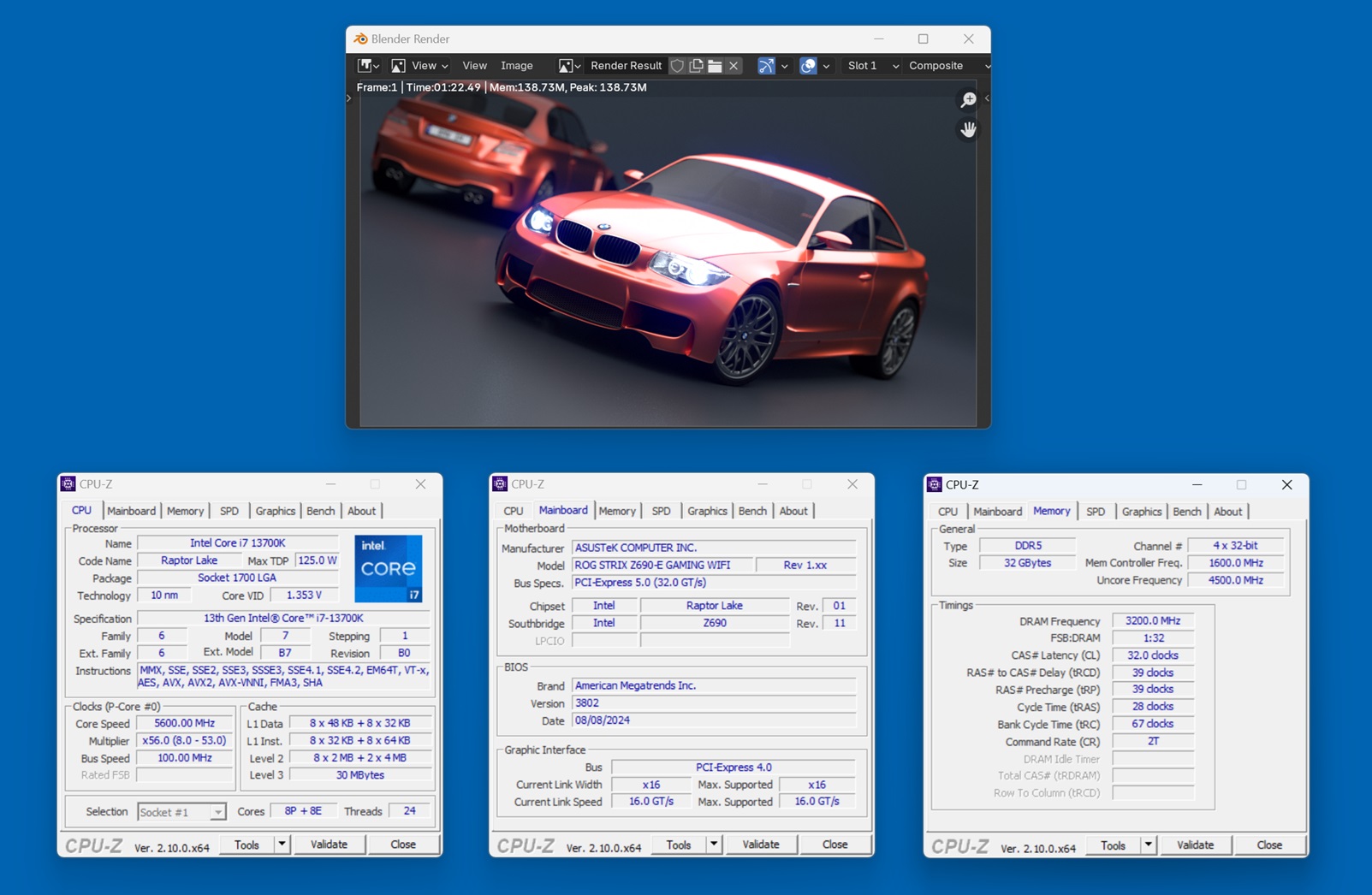Toggle the gizmo visibility button in Blender
The width and height of the screenshot is (1372, 895).
[766, 66]
